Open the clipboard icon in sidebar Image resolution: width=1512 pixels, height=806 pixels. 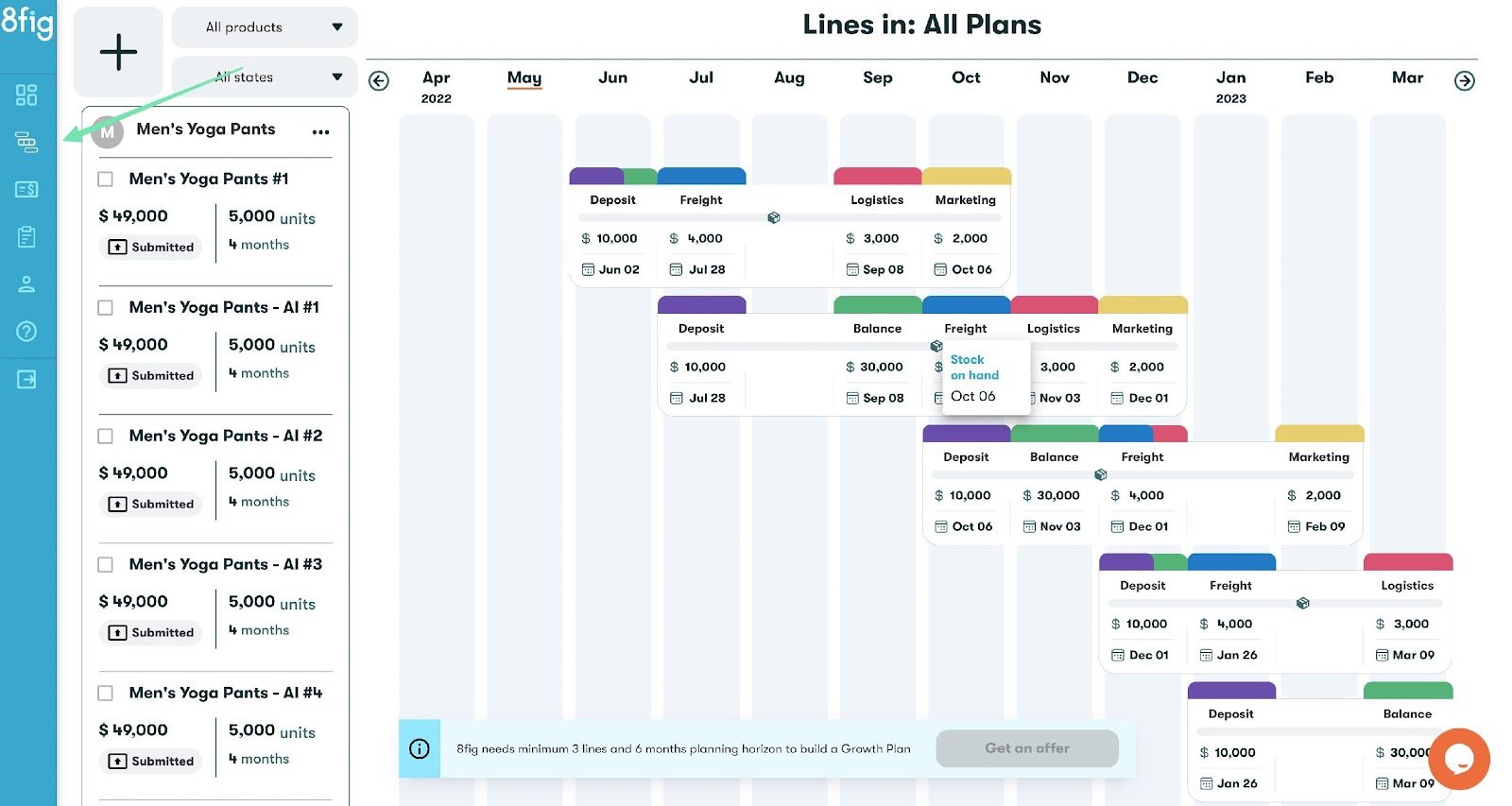[x=26, y=236]
